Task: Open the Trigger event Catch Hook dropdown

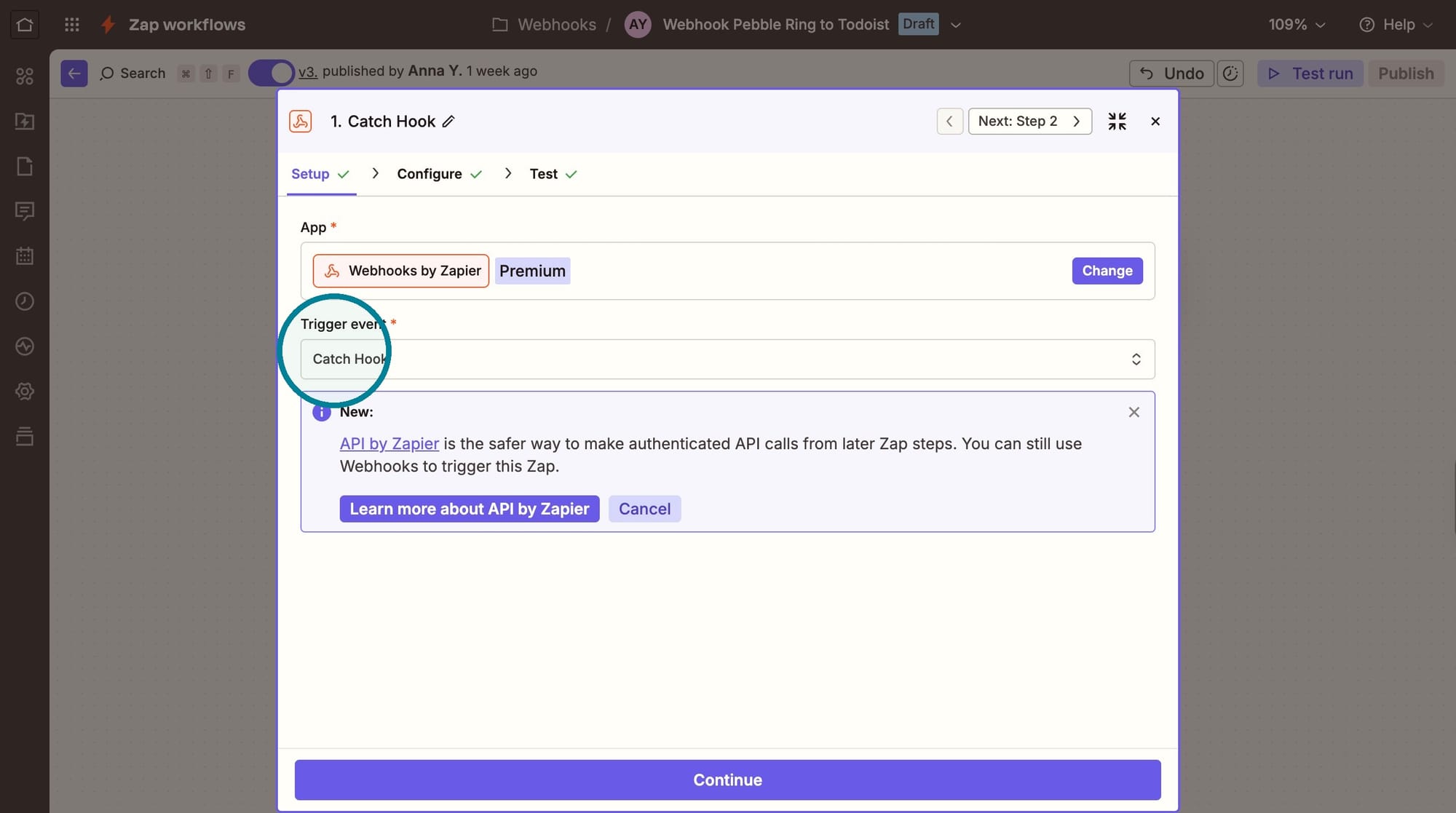Action: (727, 359)
